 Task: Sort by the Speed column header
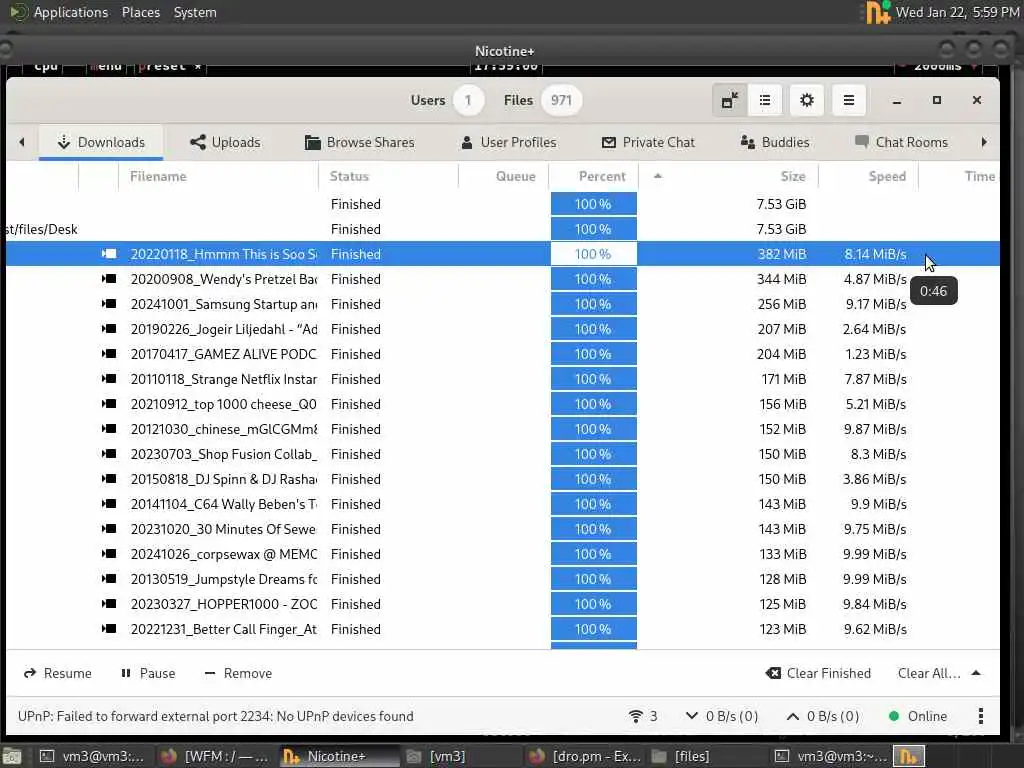click(869, 176)
